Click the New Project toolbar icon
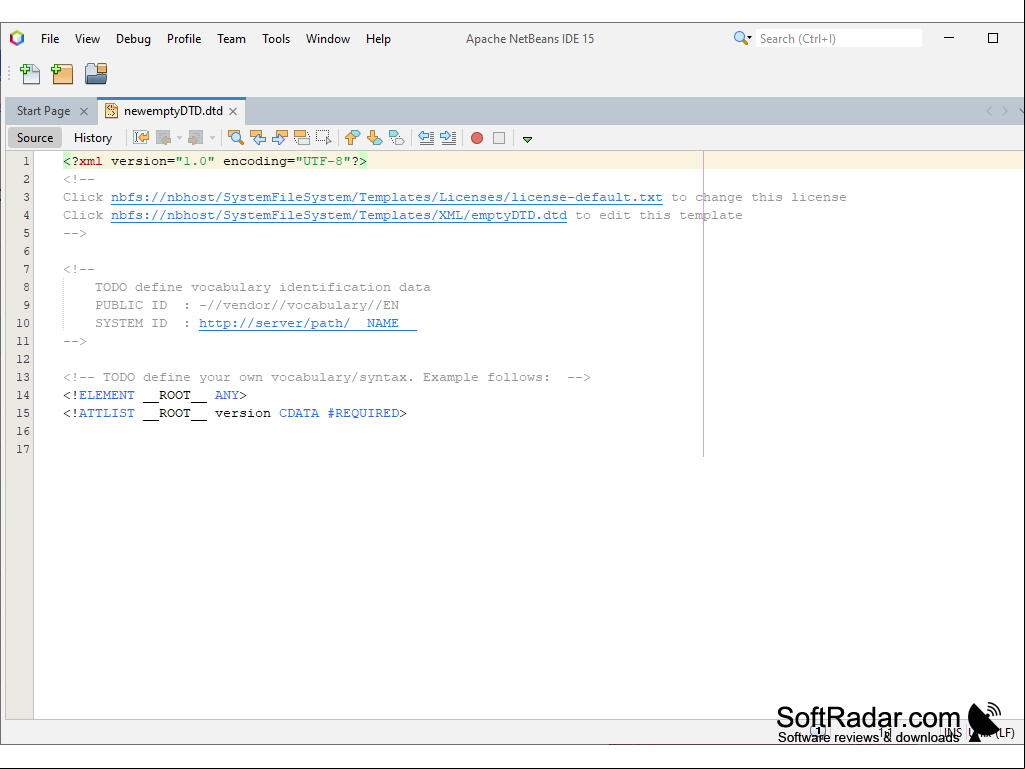The image size is (1025, 769). (62, 73)
